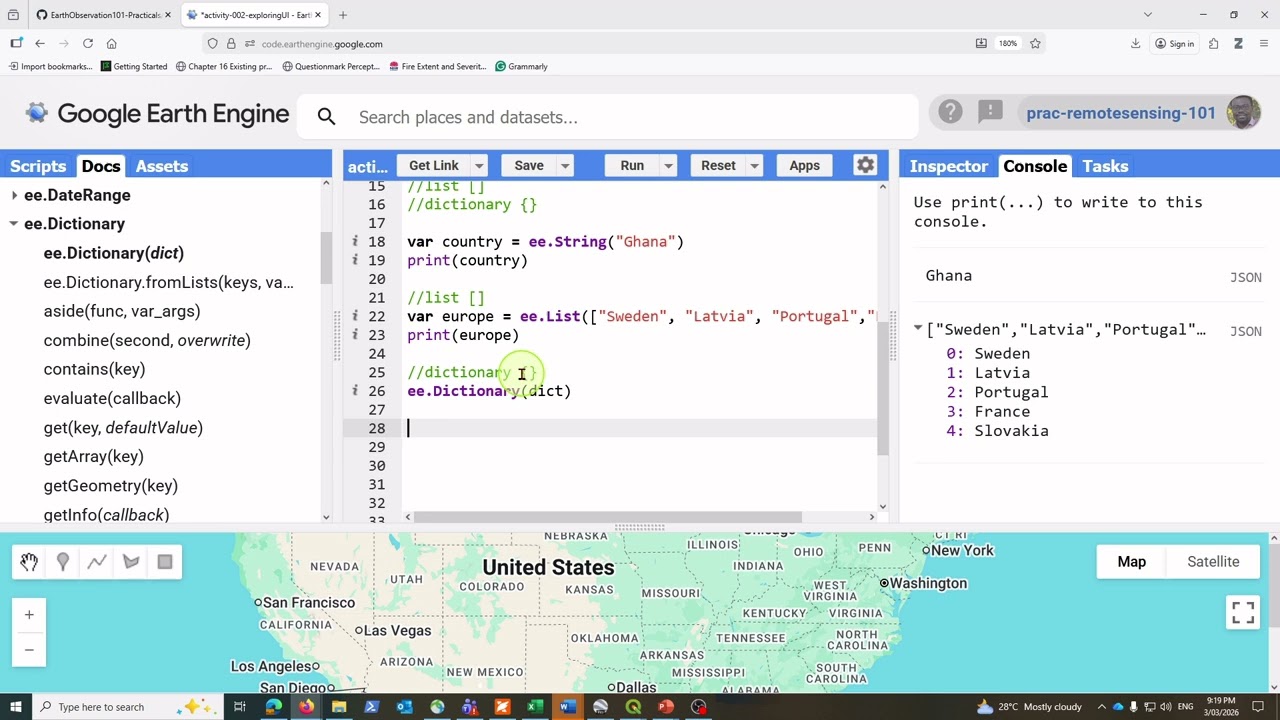1280x720 pixels.
Task: Zoom in the map with plus
Action: coord(29,615)
